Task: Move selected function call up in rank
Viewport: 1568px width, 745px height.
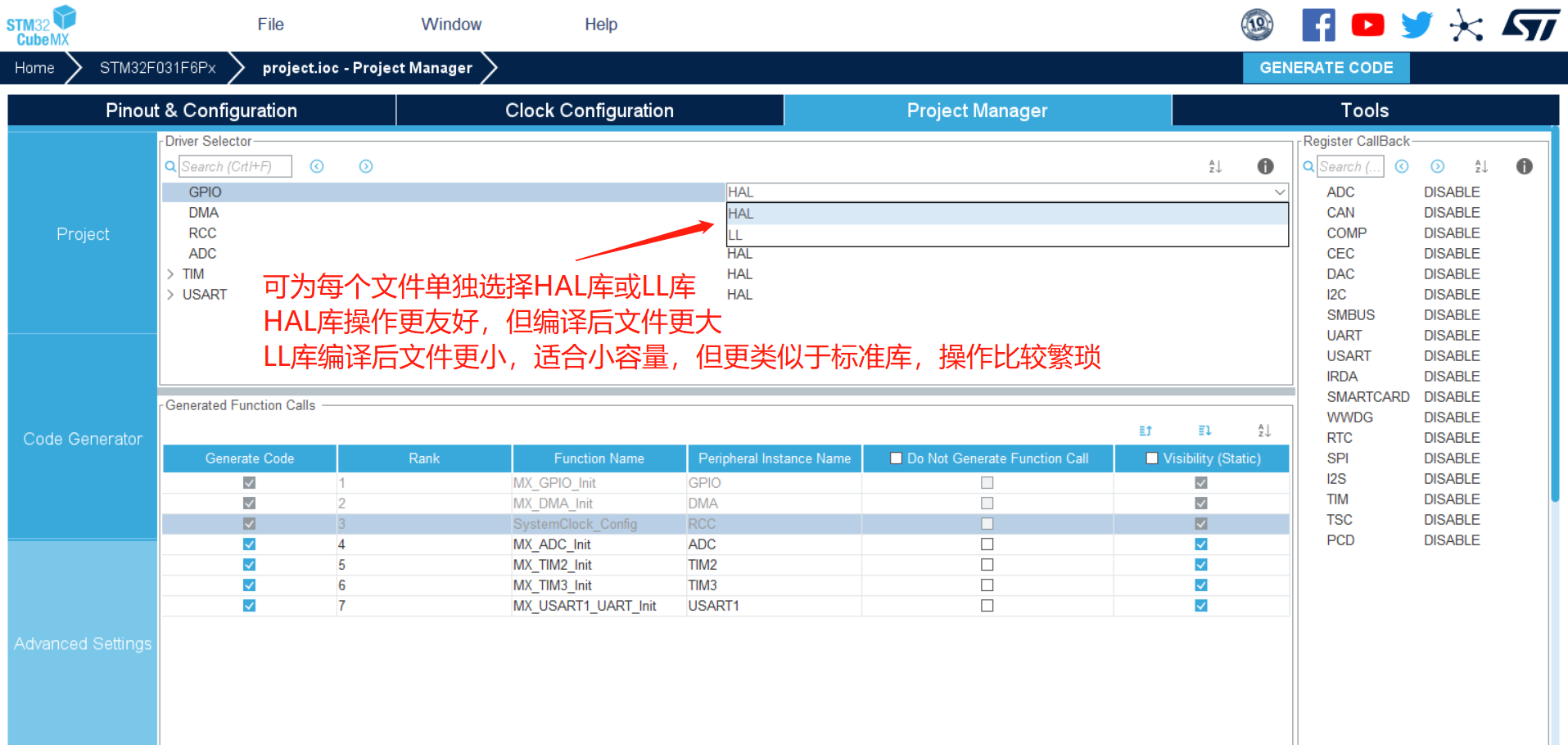Action: pyautogui.click(x=1145, y=431)
